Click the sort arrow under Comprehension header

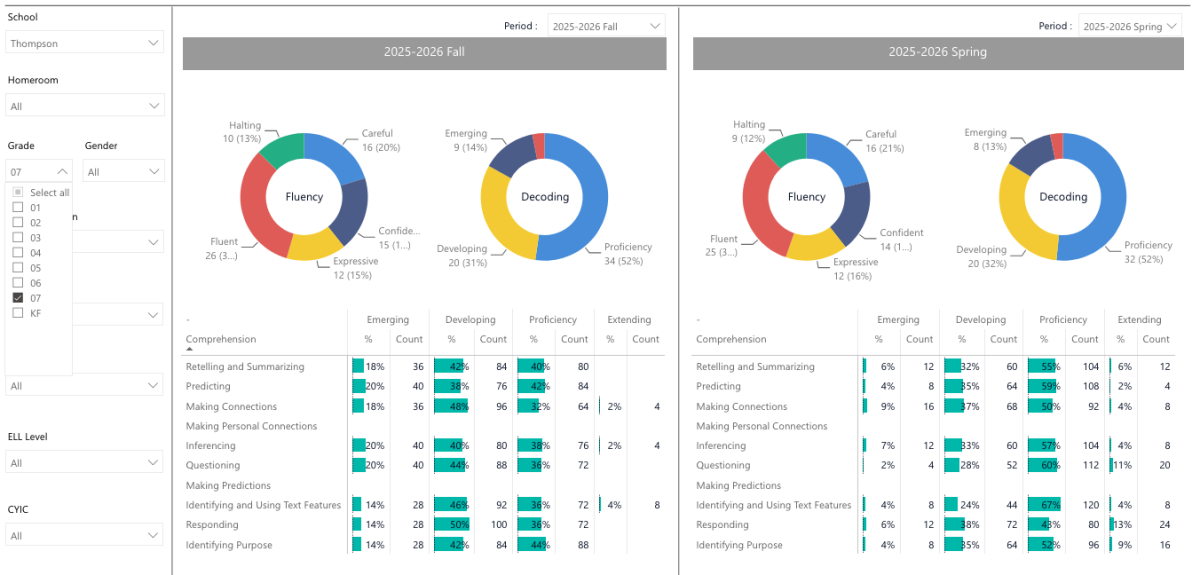coord(190,350)
